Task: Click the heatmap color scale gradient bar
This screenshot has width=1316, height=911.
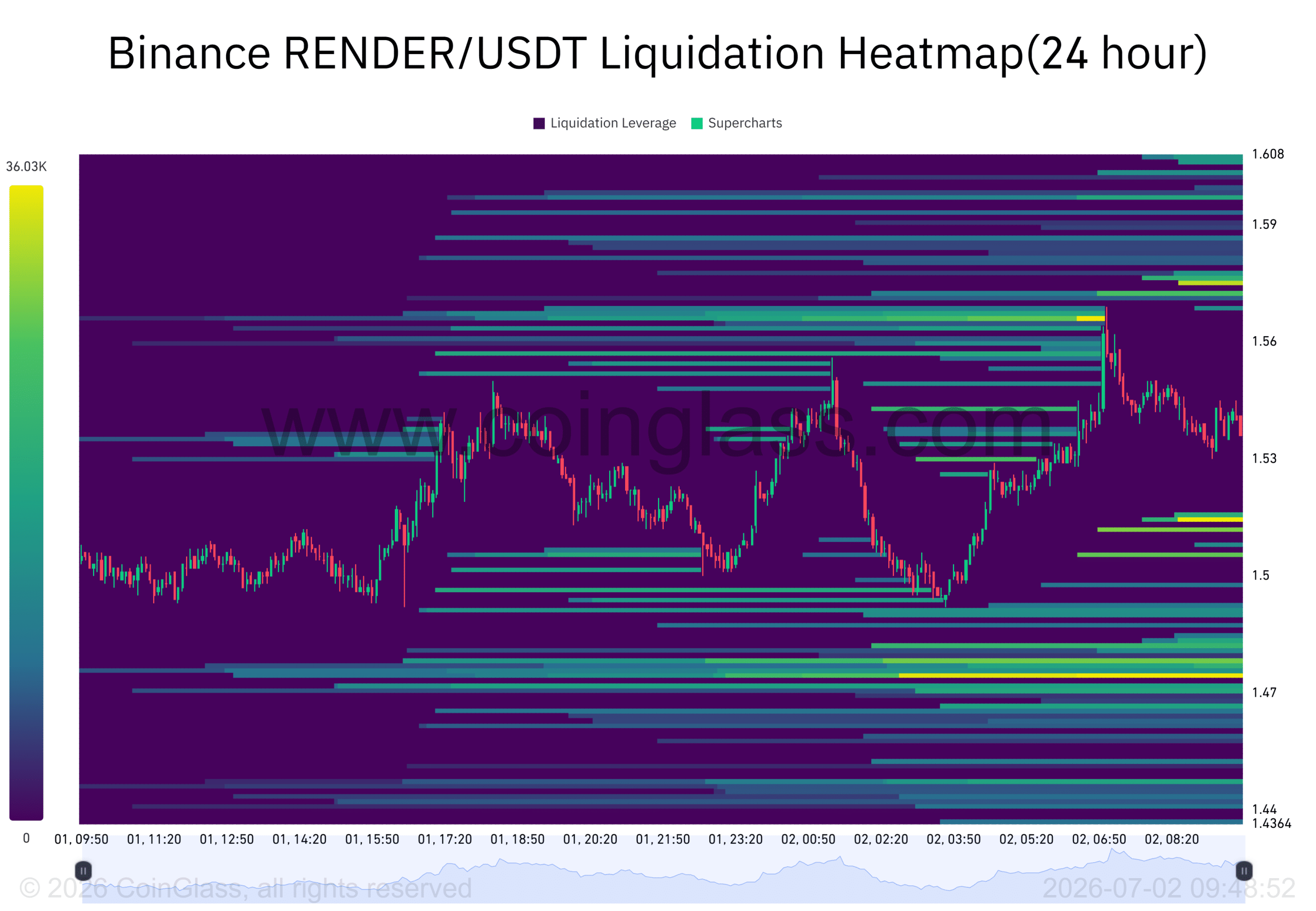Action: tap(26, 503)
